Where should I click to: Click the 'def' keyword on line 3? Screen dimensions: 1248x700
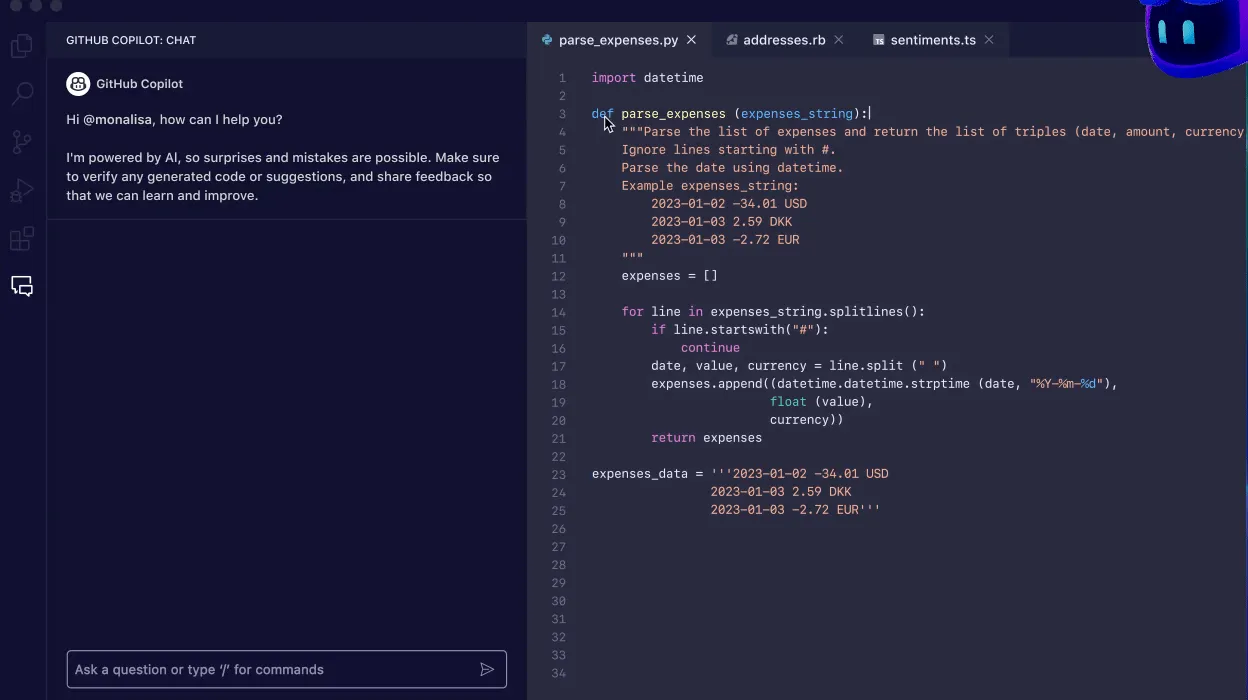click(x=603, y=114)
